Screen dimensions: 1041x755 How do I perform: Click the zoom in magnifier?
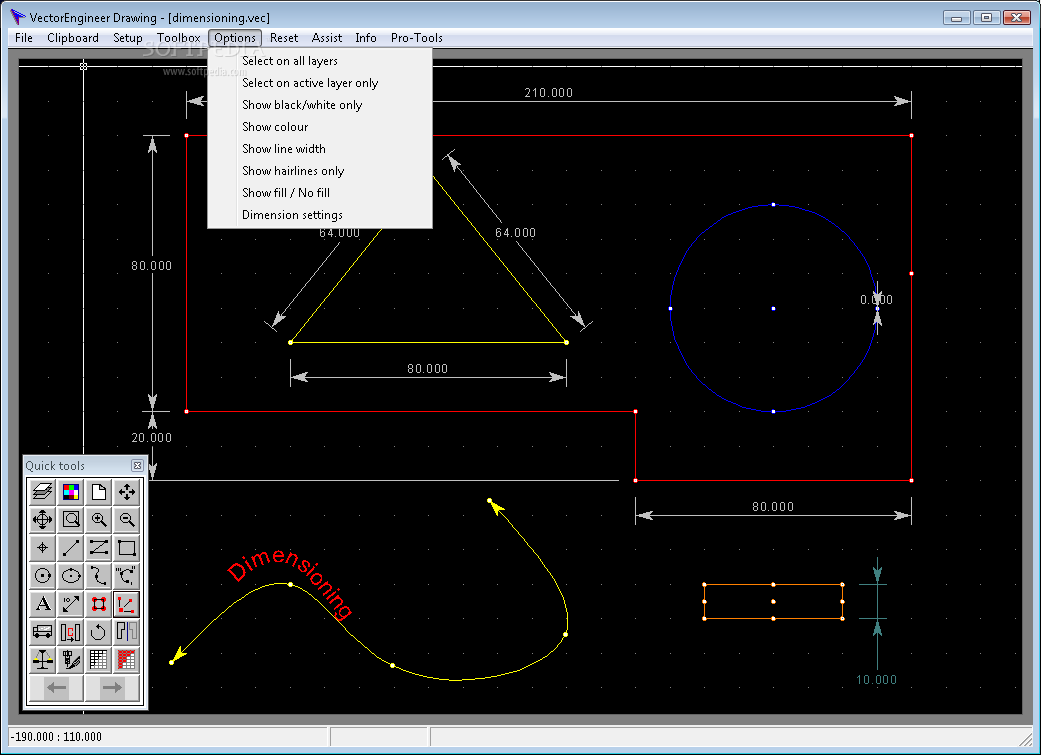(98, 519)
